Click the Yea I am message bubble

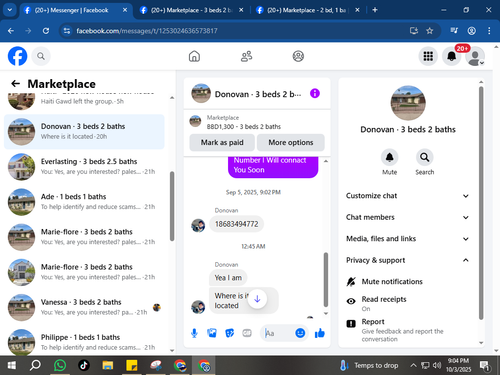228,278
